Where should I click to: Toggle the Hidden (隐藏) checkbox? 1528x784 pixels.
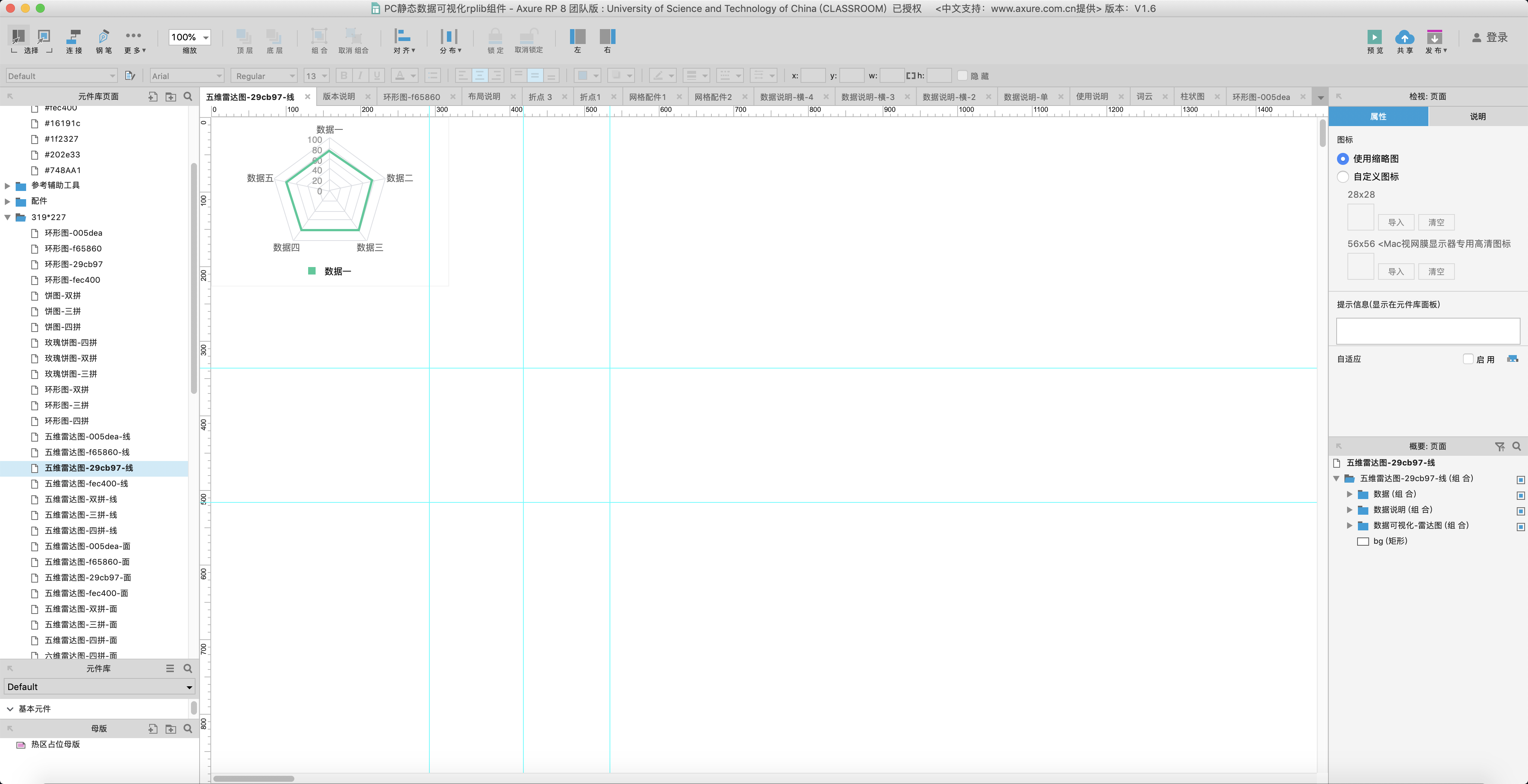[962, 75]
